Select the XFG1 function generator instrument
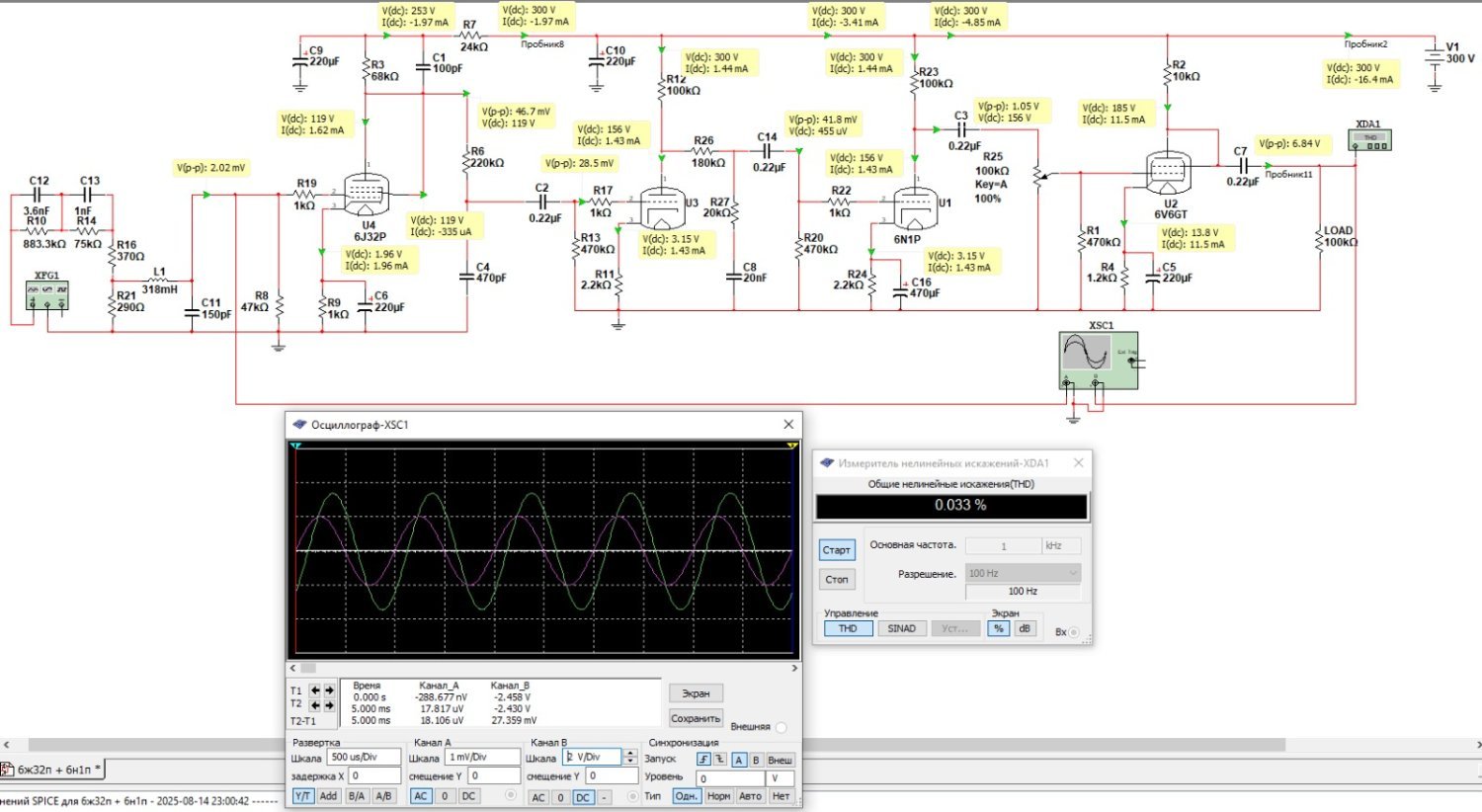This screenshot has width=1482, height=812. (47, 295)
